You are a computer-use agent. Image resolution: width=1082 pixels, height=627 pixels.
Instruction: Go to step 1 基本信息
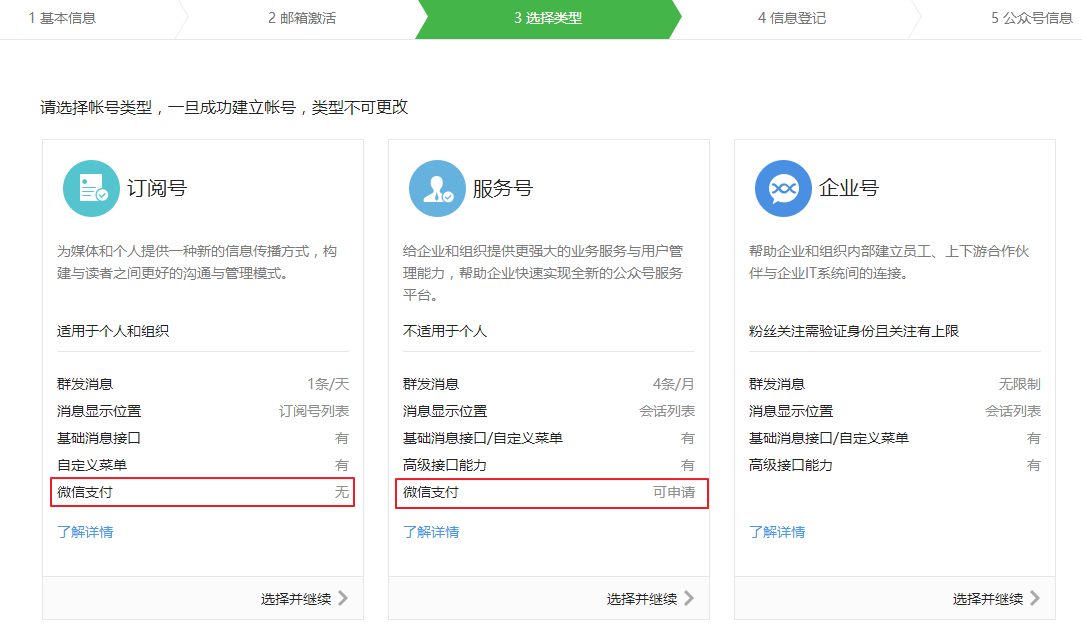(62, 19)
